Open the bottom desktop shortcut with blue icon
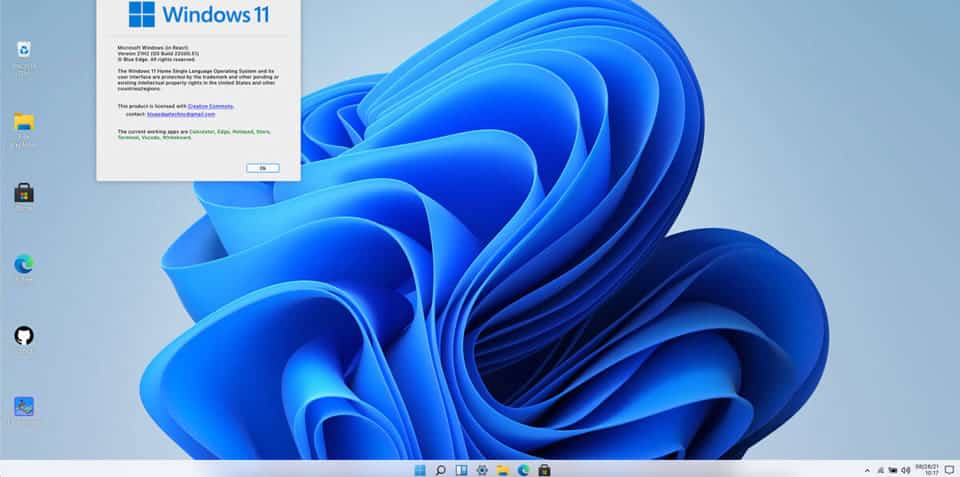Image resolution: width=960 pixels, height=477 pixels. [24, 406]
